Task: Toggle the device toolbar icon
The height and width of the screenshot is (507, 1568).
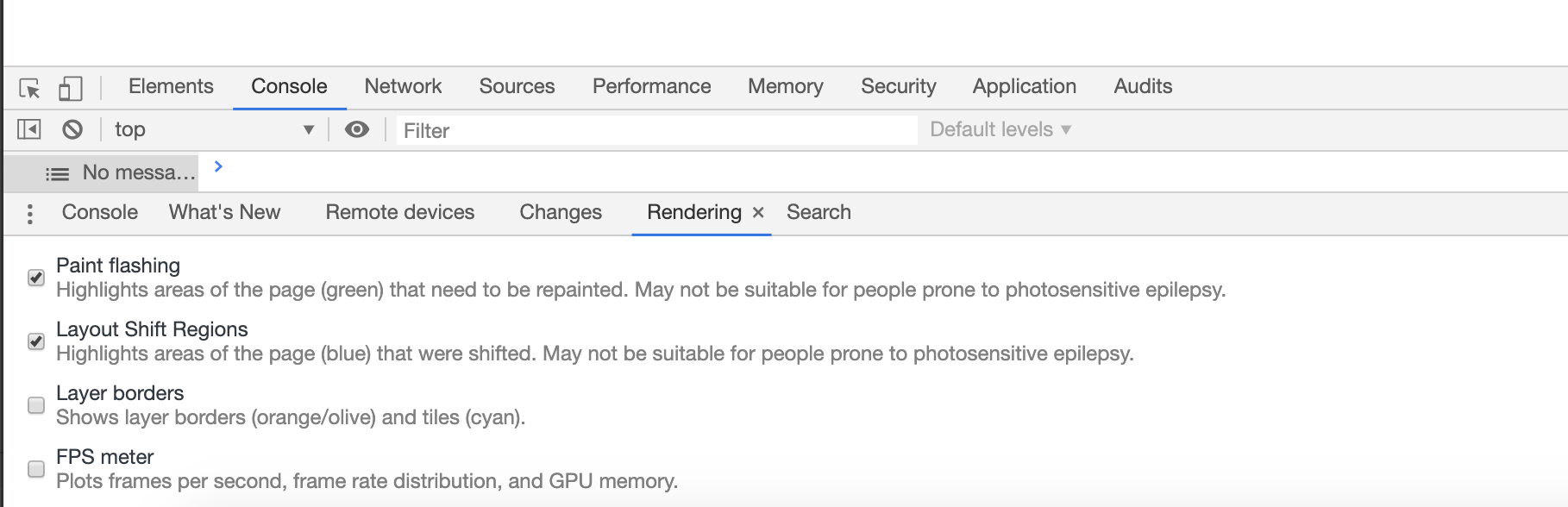Action: (70, 88)
